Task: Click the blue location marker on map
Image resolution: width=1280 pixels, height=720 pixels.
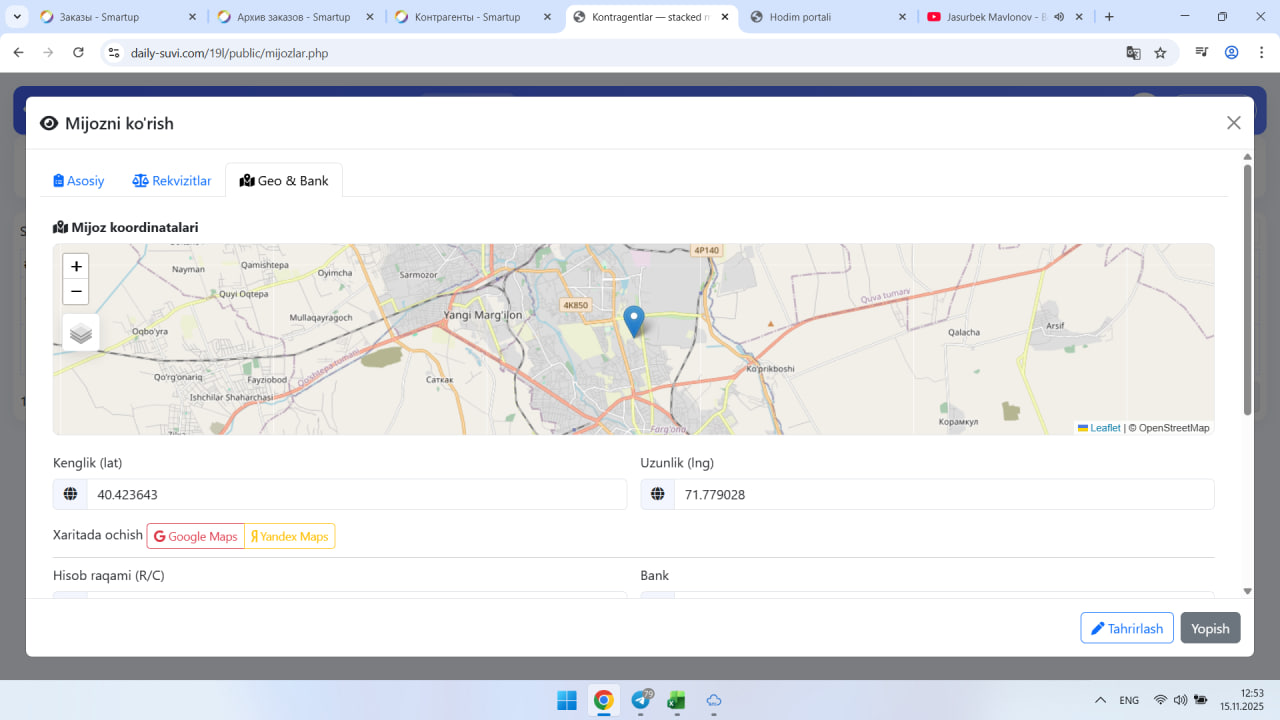Action: (x=633, y=320)
